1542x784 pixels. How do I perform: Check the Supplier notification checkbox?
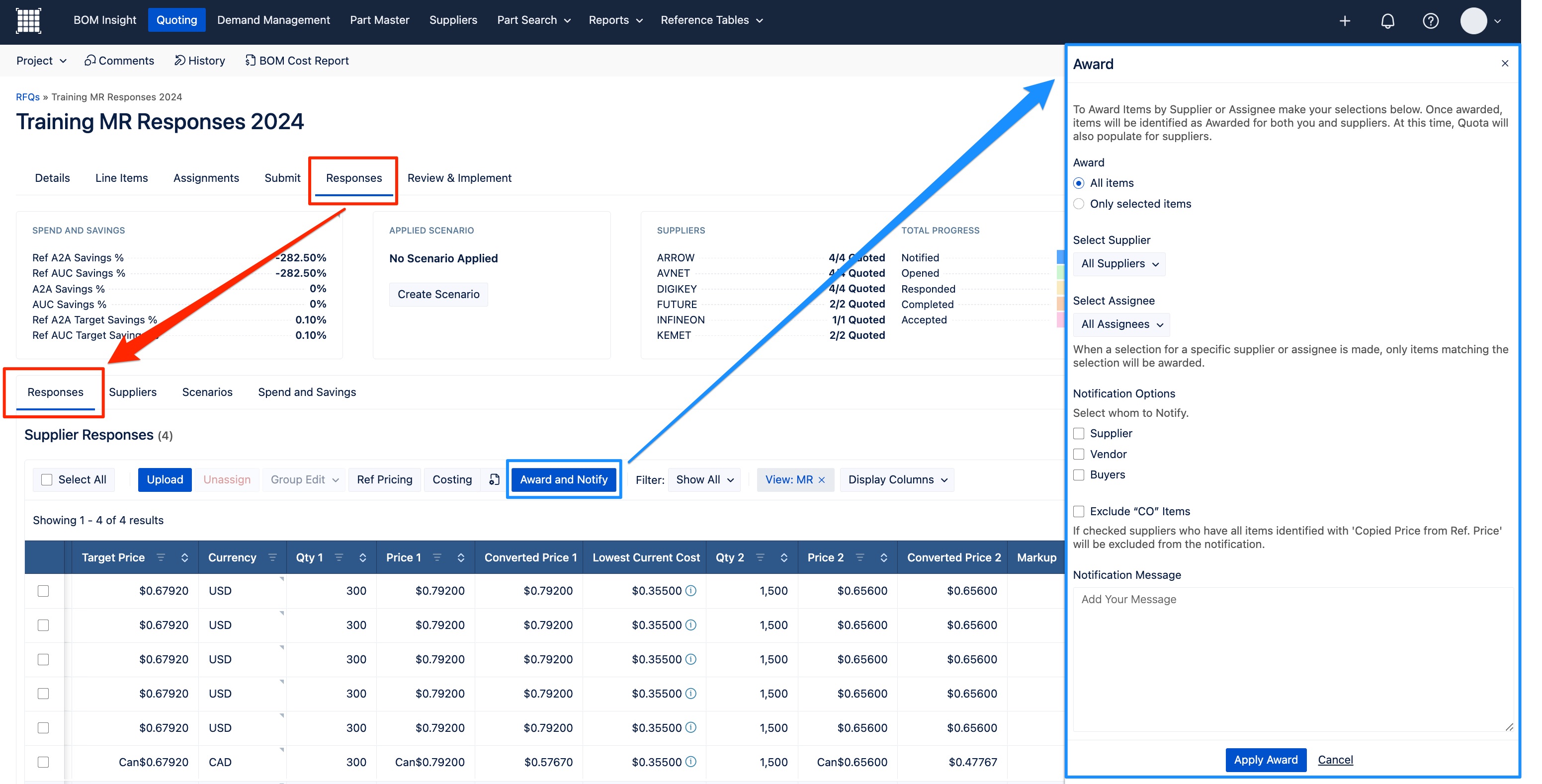pyautogui.click(x=1079, y=433)
